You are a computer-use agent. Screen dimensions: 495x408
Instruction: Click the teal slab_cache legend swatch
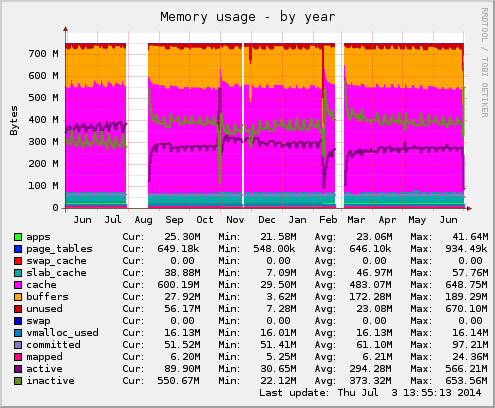click(18, 273)
